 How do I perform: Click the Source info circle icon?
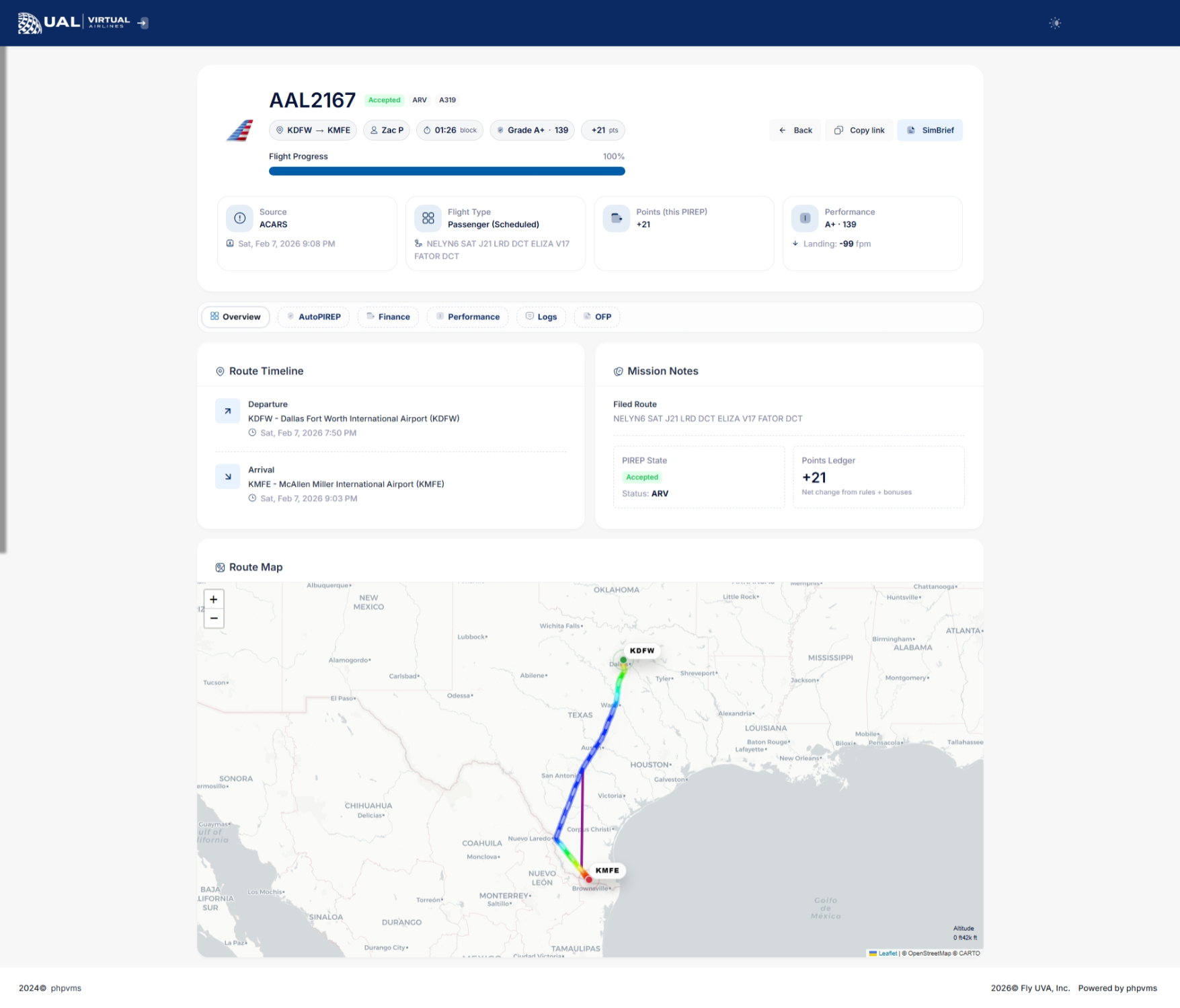[239, 218]
